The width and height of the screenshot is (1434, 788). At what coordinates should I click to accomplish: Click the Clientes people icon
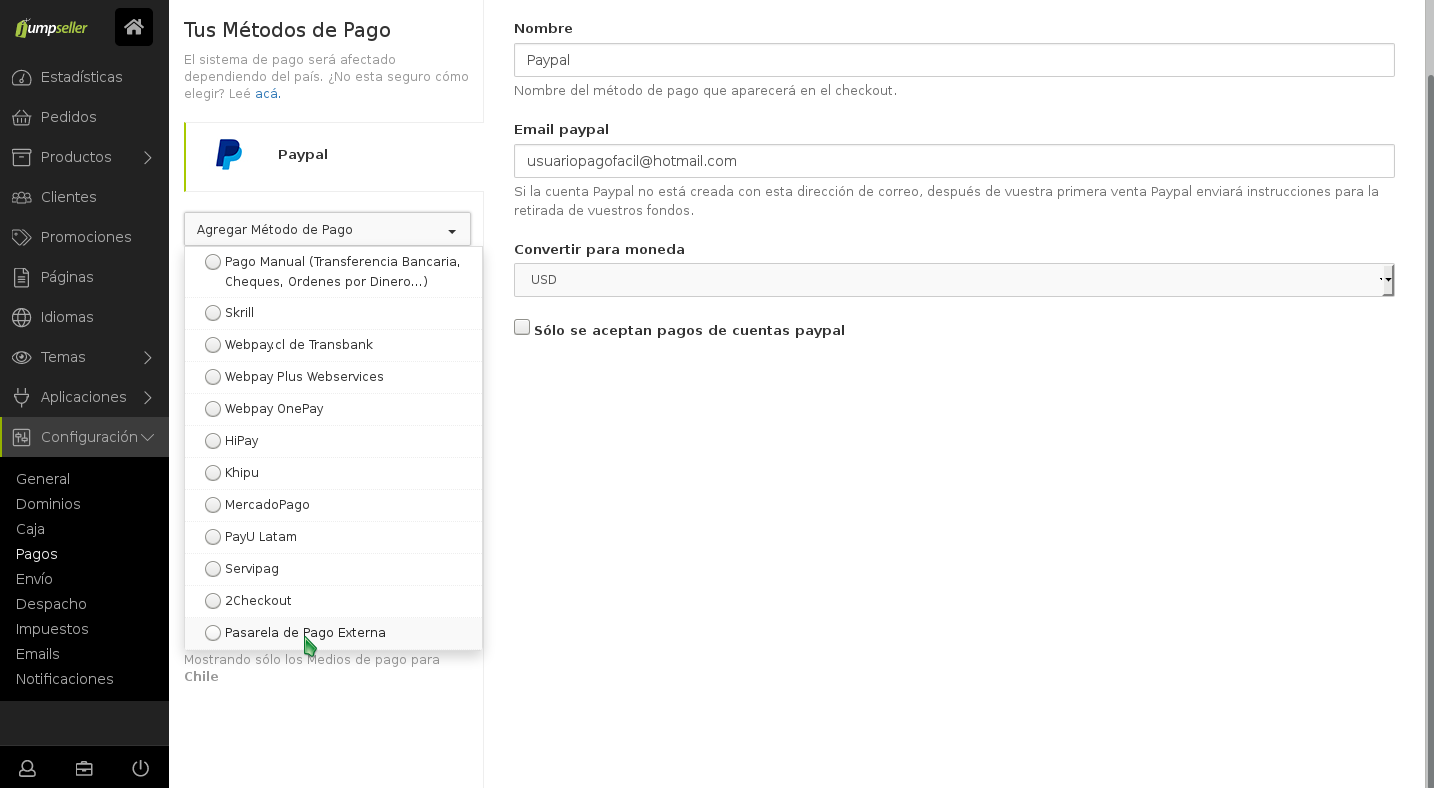(x=21, y=197)
